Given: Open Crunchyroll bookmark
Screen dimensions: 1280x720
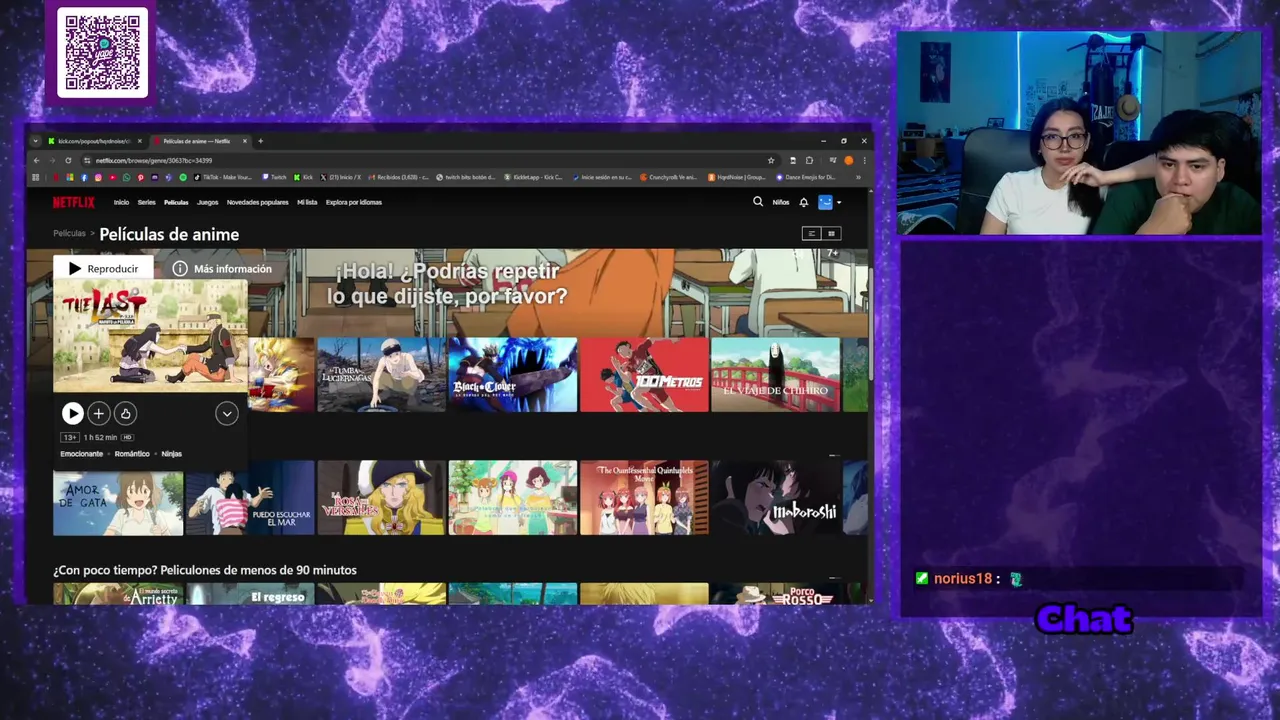Looking at the screenshot, I should (x=669, y=177).
